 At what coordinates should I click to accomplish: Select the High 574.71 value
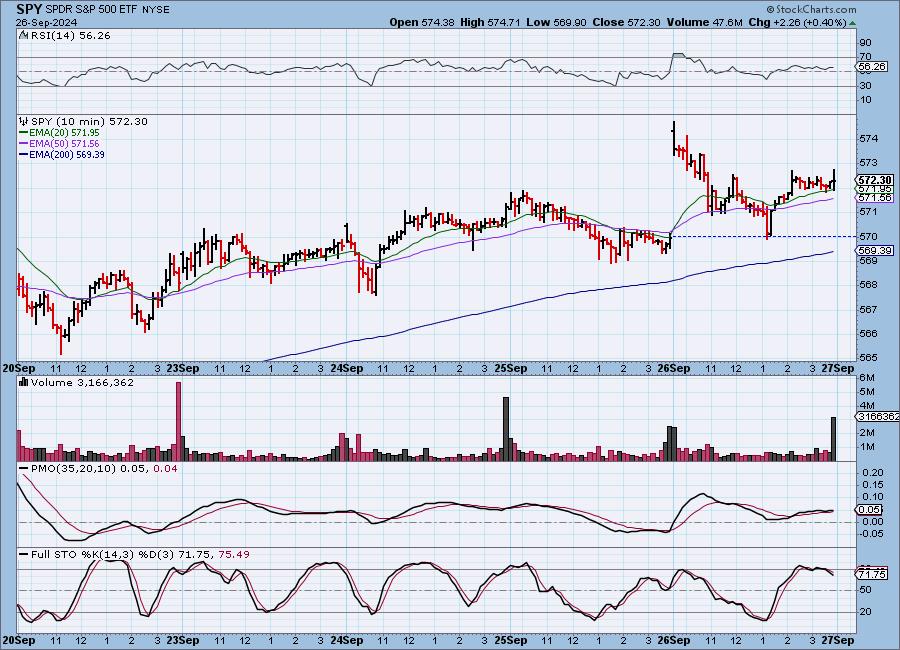pyautogui.click(x=490, y=22)
